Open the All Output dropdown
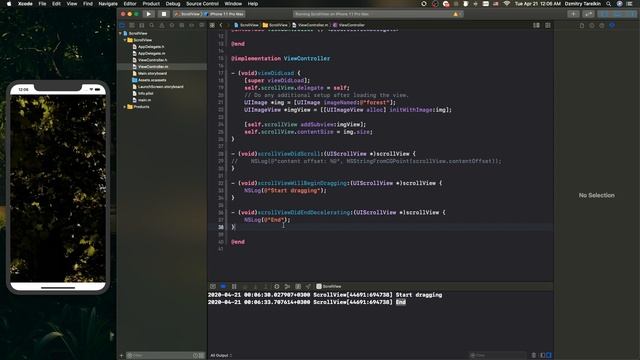This screenshot has height=360, width=640. 221,356
